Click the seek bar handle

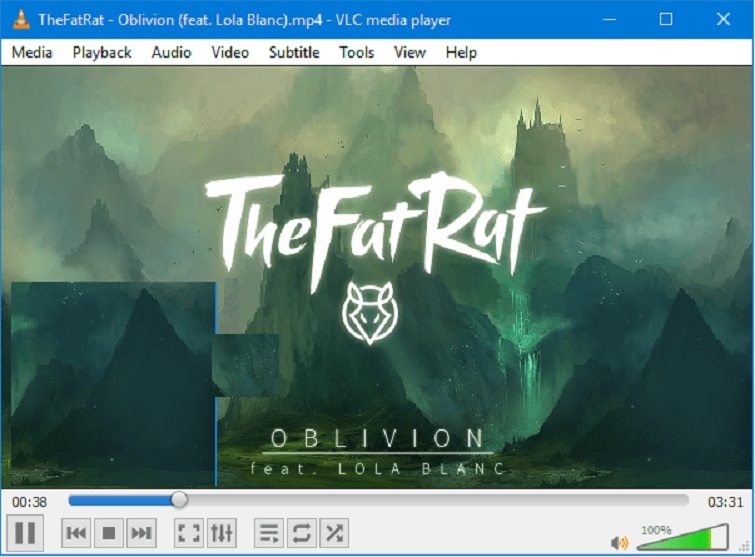(179, 500)
